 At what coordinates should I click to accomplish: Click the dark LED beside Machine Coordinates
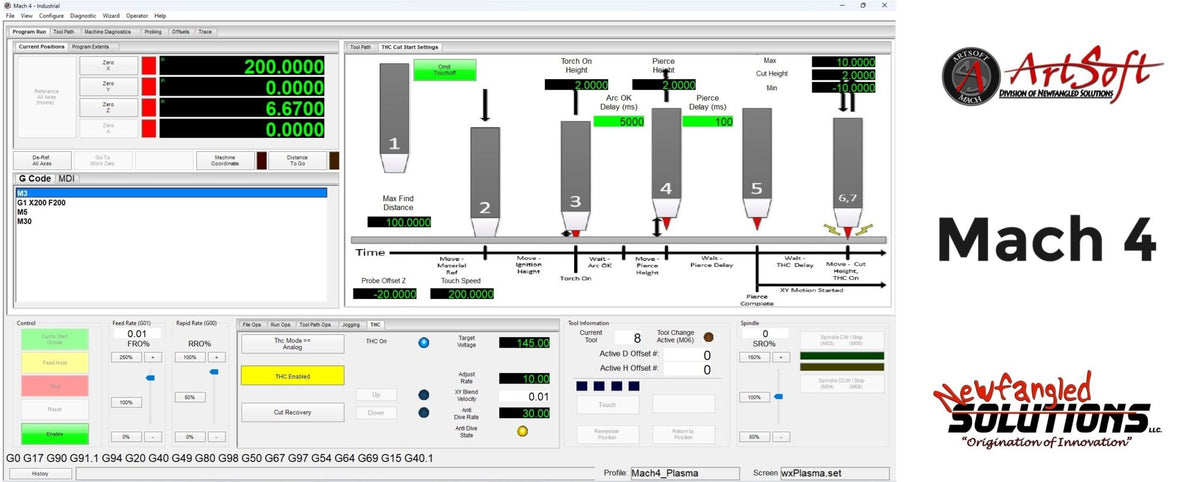pos(262,160)
